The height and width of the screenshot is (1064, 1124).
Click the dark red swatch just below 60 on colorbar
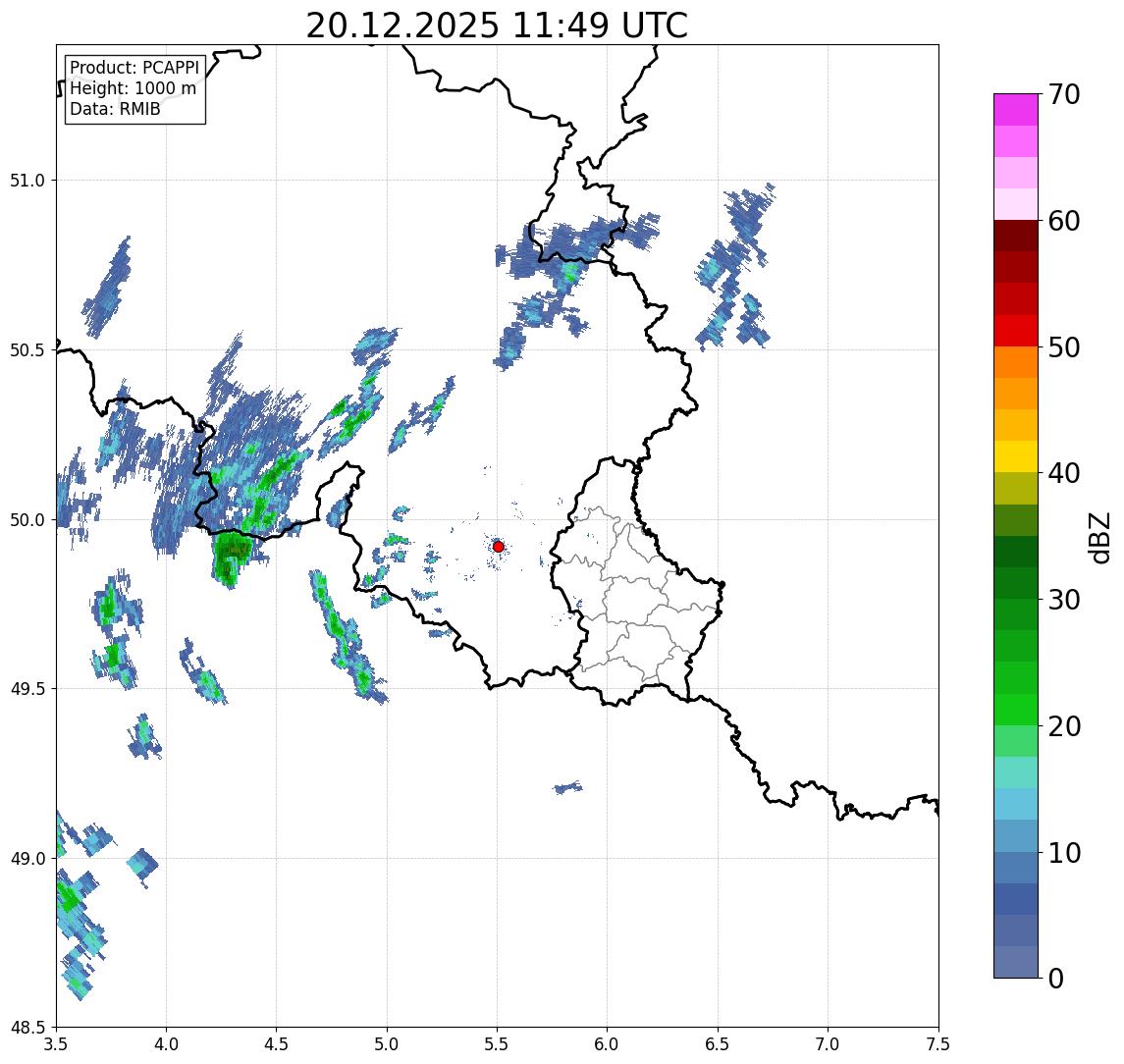1016,236
